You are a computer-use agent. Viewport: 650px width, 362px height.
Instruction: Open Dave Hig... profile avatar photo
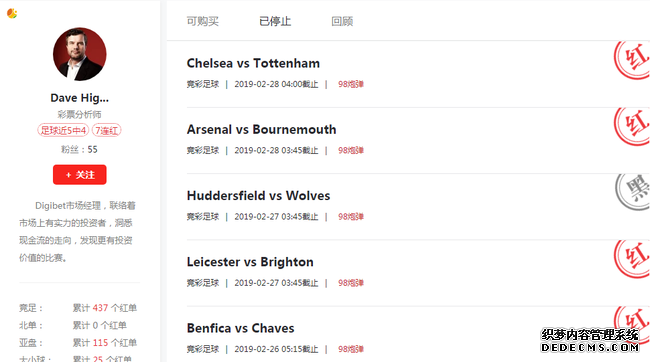(x=80, y=54)
